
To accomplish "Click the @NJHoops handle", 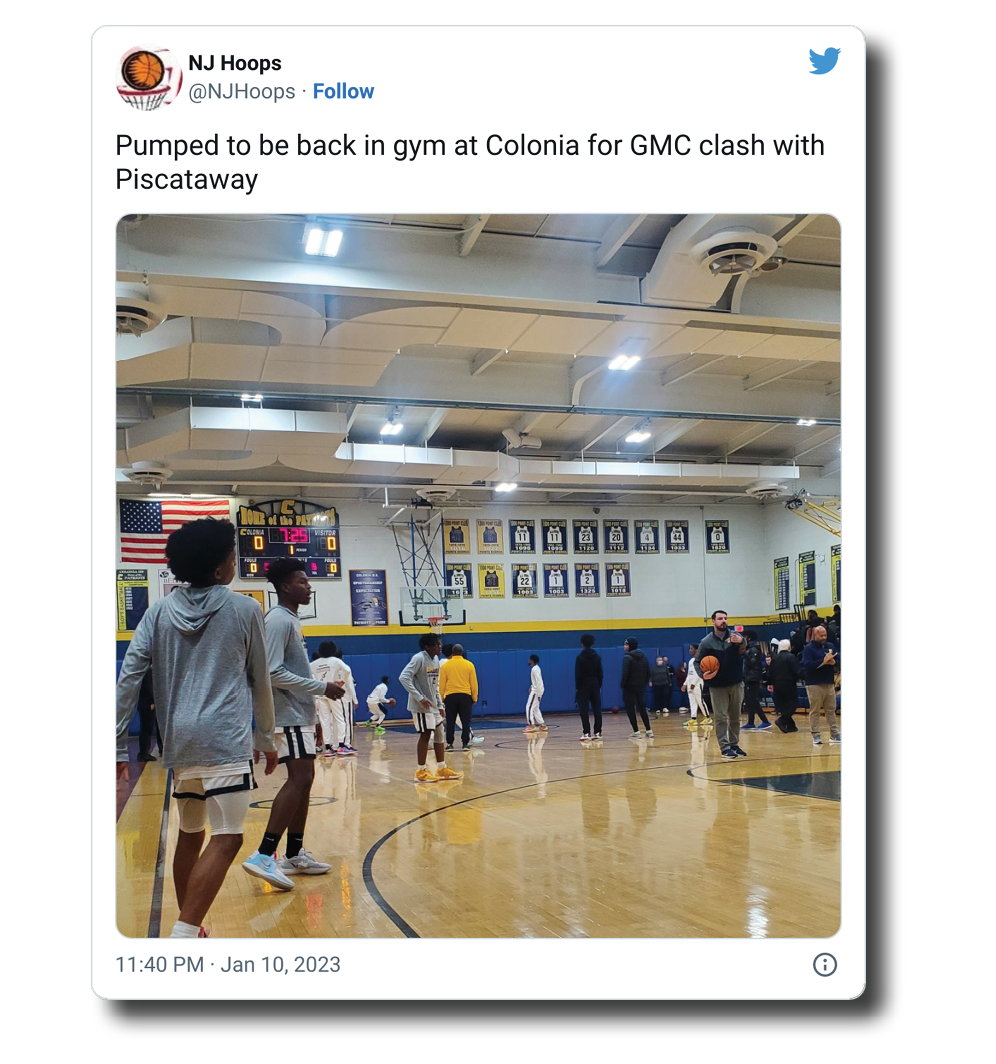I will point(242,91).
